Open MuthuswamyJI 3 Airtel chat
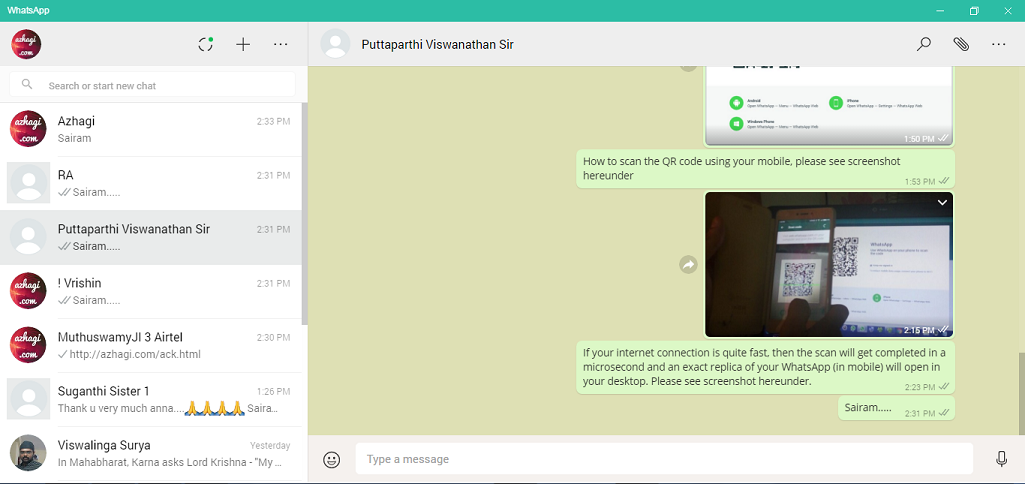 pyautogui.click(x=151, y=346)
